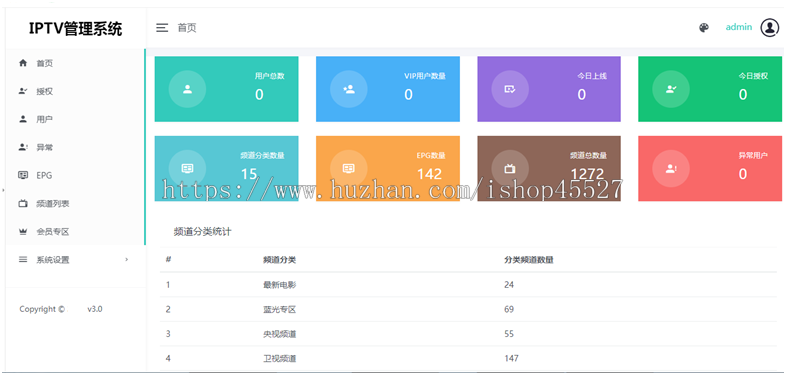Open the theme palette icon
The image size is (786, 375).
[704, 28]
